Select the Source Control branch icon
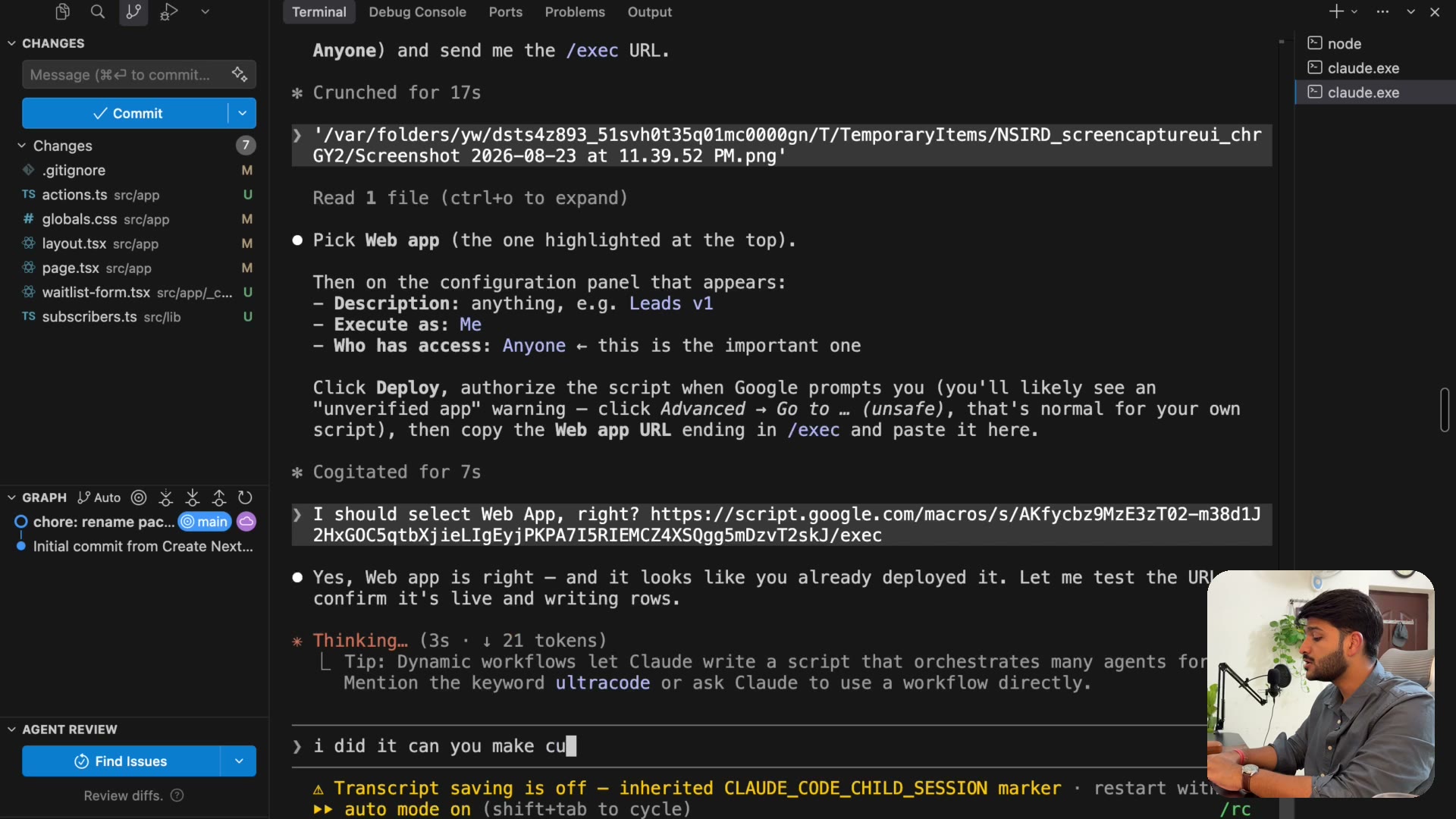The height and width of the screenshot is (819, 1456). coord(133,11)
